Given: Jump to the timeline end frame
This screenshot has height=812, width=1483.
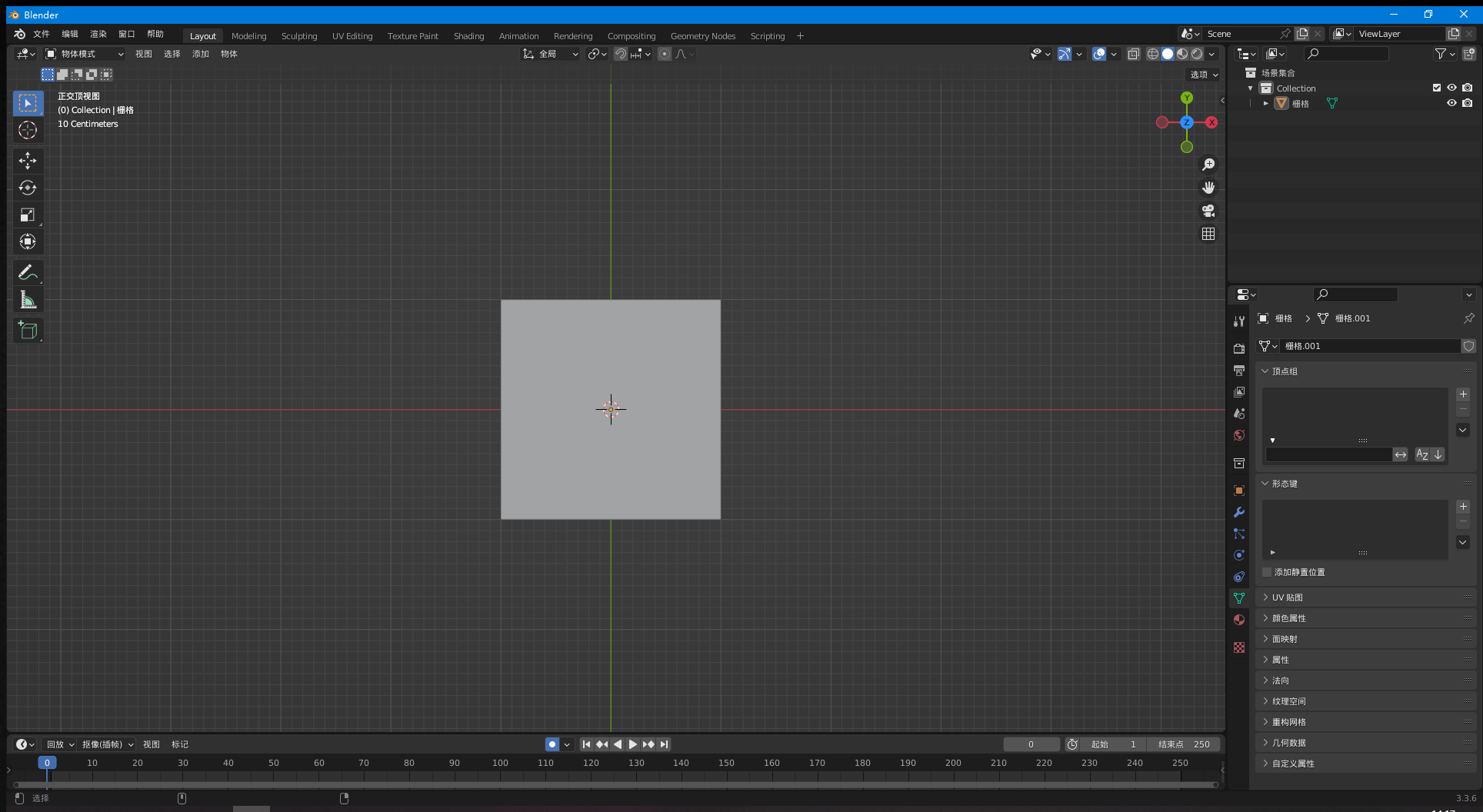Looking at the screenshot, I should pyautogui.click(x=664, y=744).
